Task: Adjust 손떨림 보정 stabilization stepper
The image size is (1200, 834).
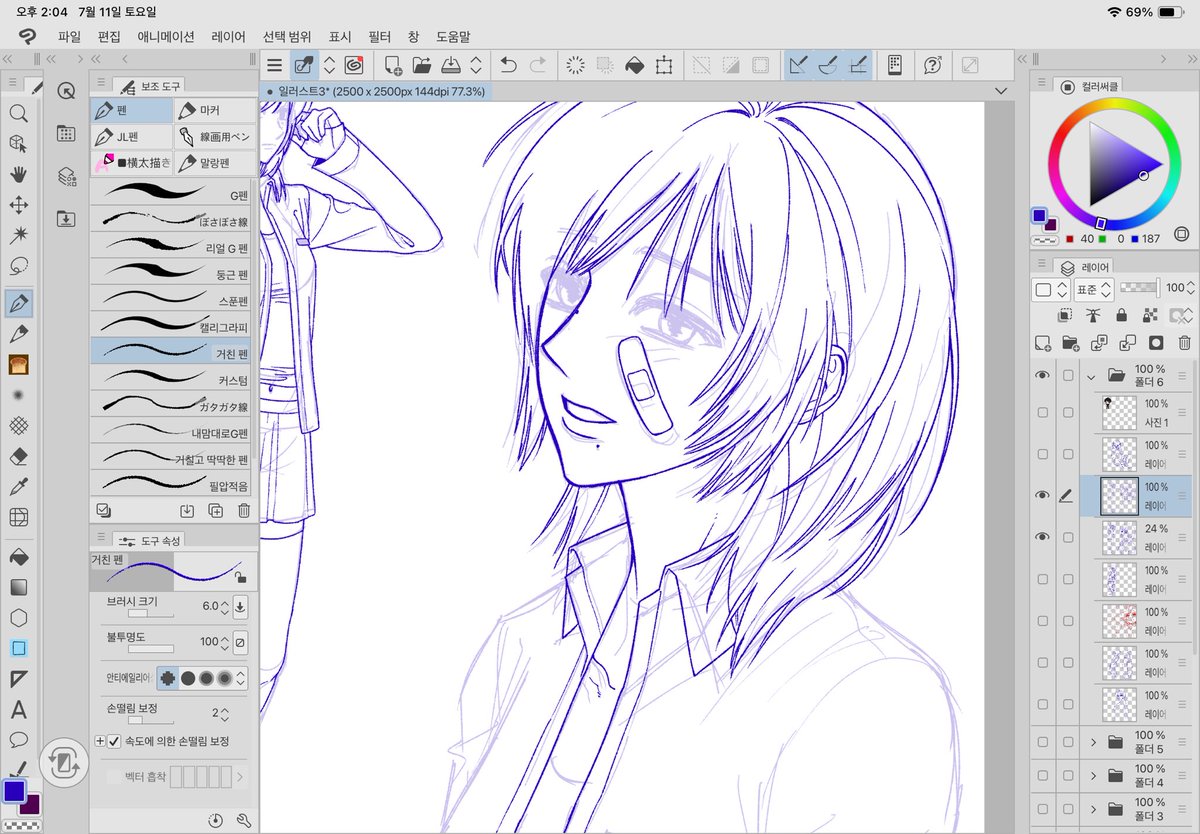Action: (224, 714)
